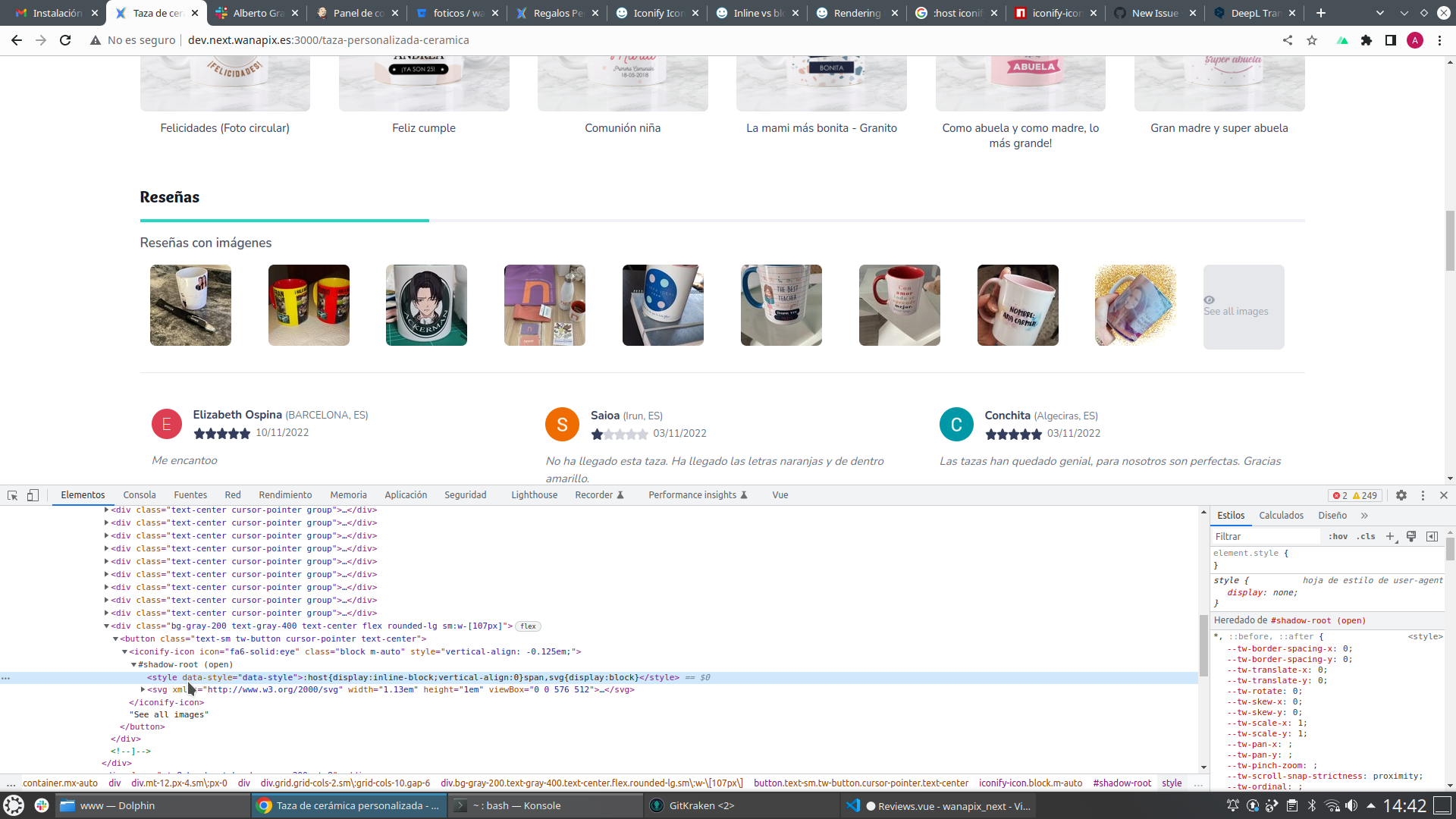The height and width of the screenshot is (819, 1456).
Task: Add a new style rule with the plus icon
Action: point(1390,536)
